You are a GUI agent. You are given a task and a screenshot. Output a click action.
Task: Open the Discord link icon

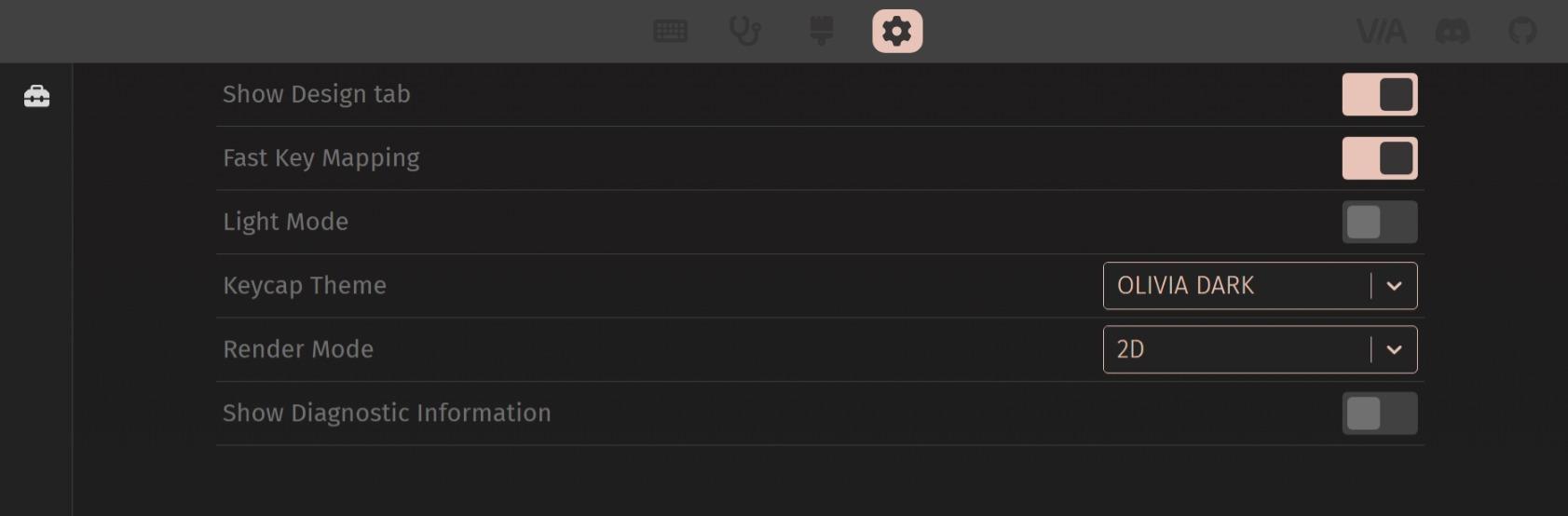point(1452,32)
